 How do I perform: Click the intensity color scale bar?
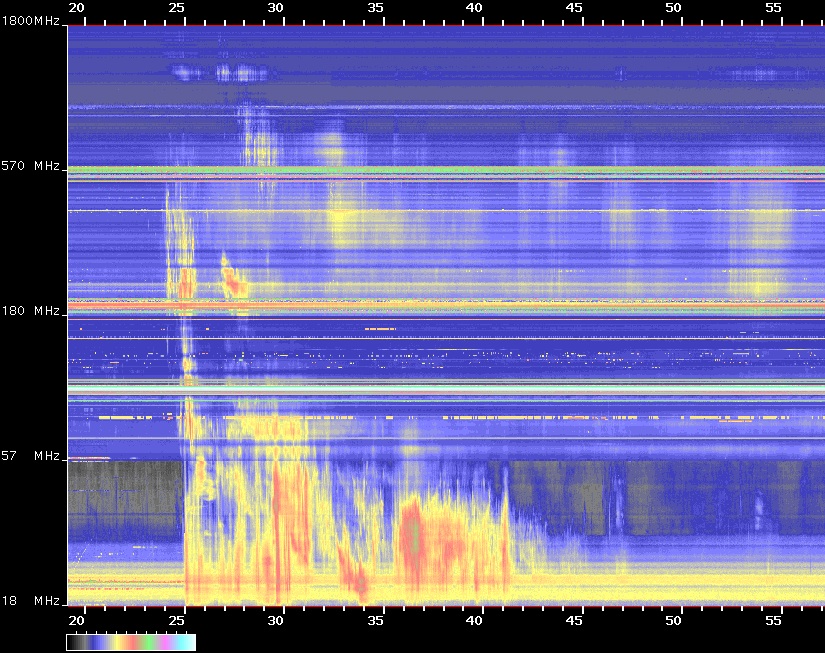[x=131, y=642]
